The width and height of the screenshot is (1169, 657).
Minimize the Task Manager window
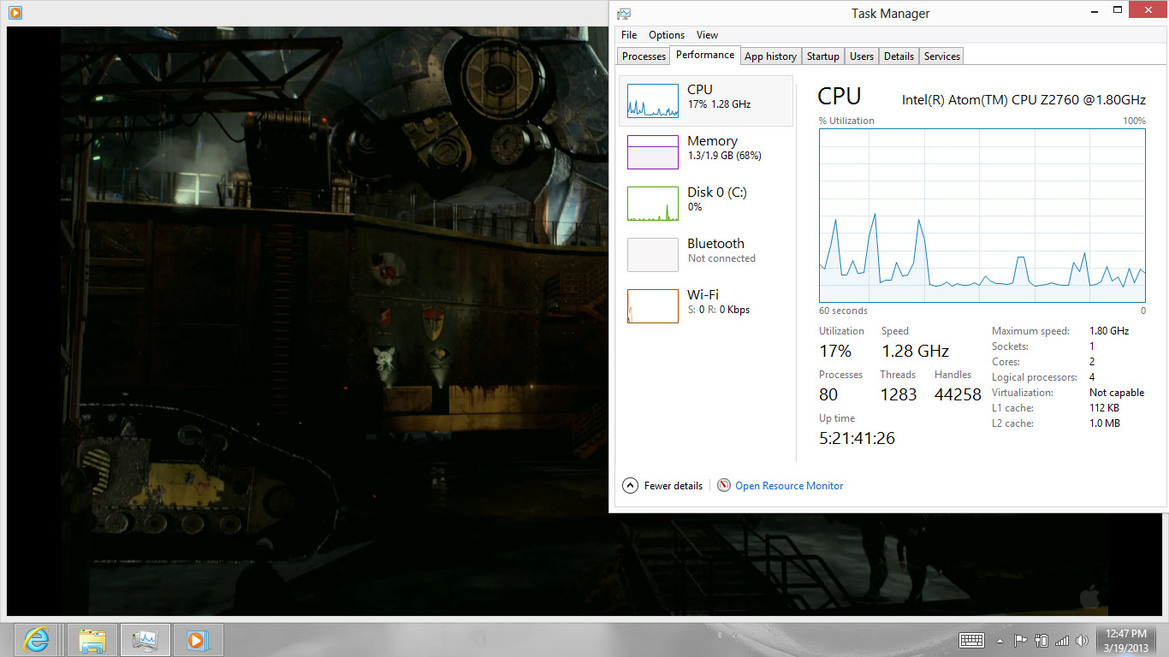click(1094, 10)
